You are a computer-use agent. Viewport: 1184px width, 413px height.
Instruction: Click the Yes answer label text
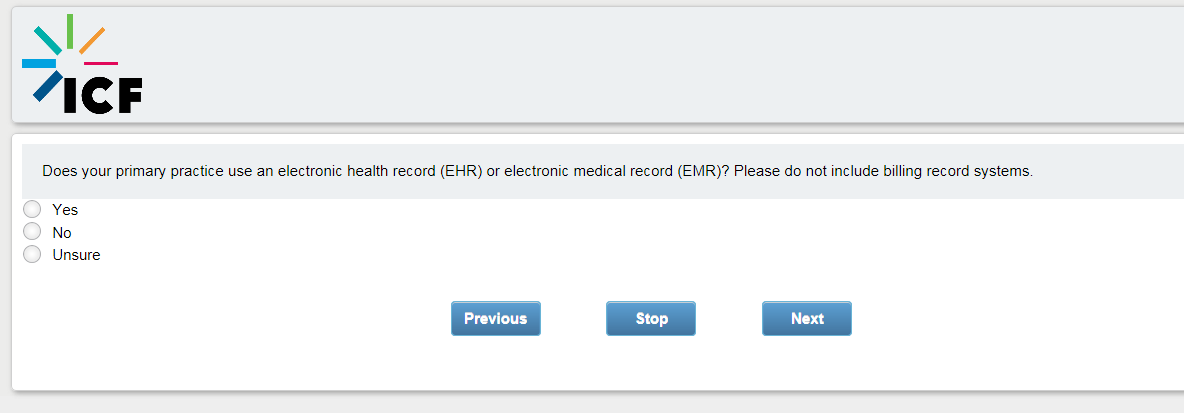pos(65,210)
